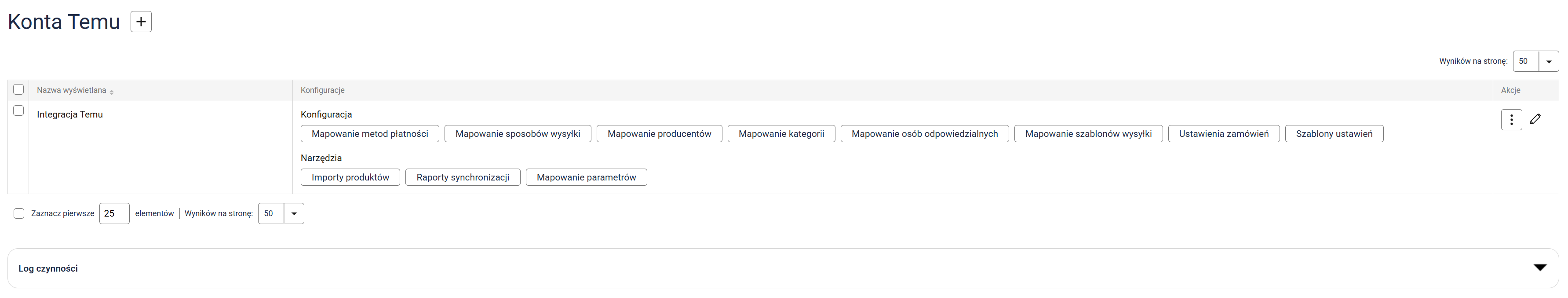
Task: Click the plus icon to add Temu account
Action: pyautogui.click(x=141, y=22)
